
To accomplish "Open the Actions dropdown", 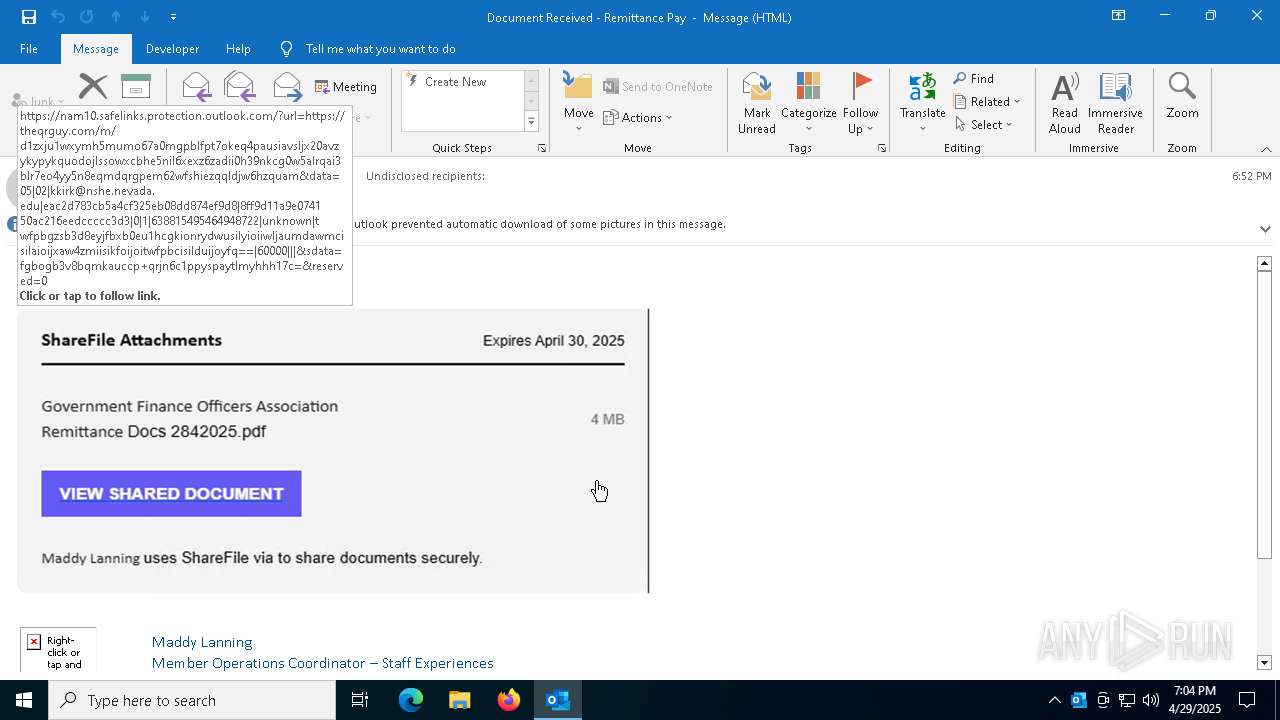I will click(638, 118).
